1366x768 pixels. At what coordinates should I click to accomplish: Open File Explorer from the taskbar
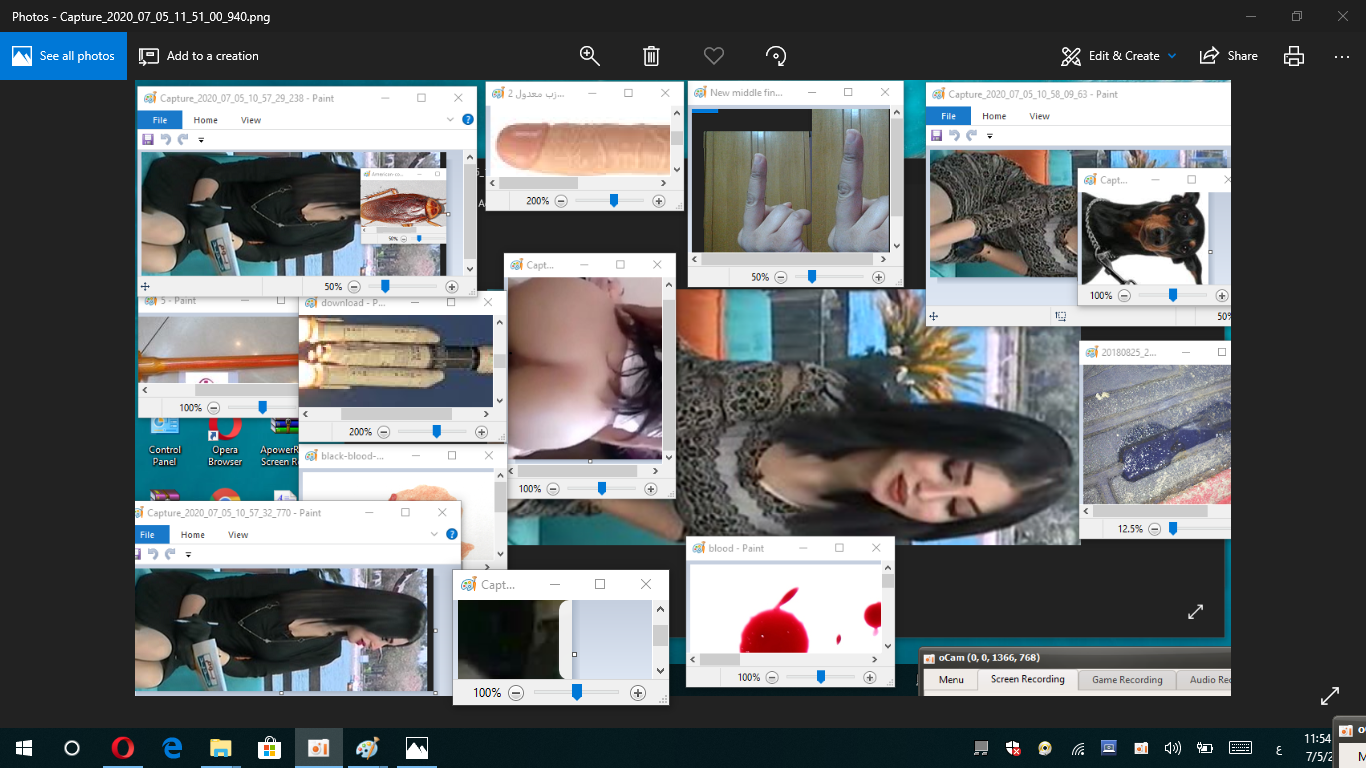[221, 747]
